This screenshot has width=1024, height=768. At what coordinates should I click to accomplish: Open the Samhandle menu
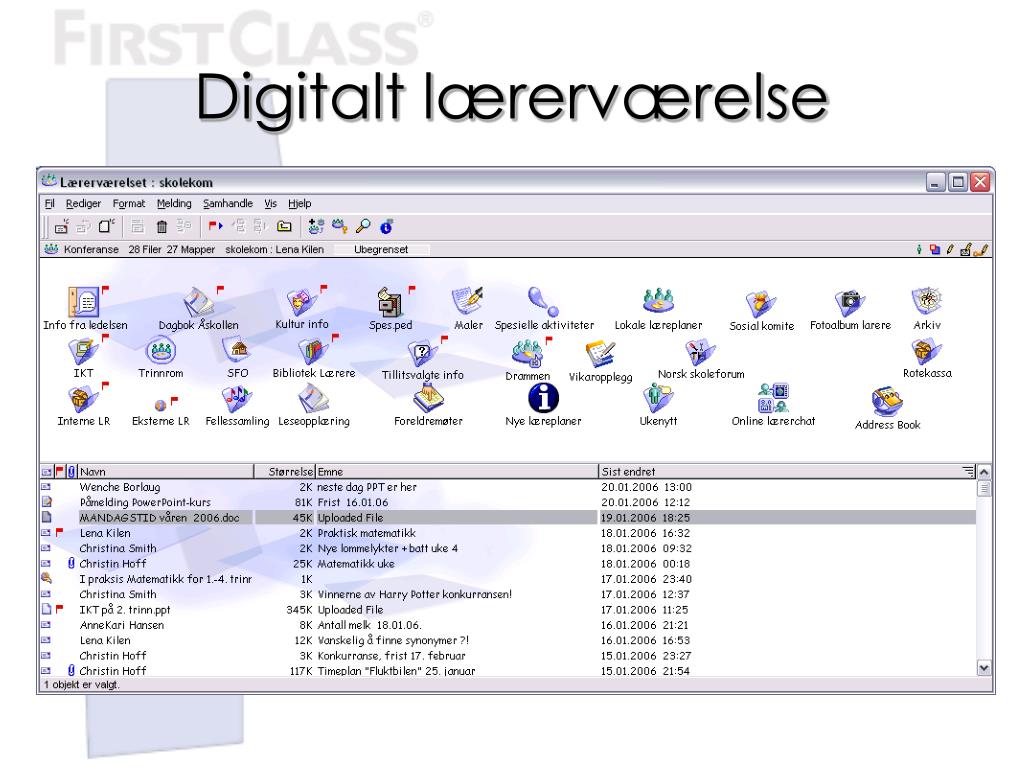[x=227, y=203]
